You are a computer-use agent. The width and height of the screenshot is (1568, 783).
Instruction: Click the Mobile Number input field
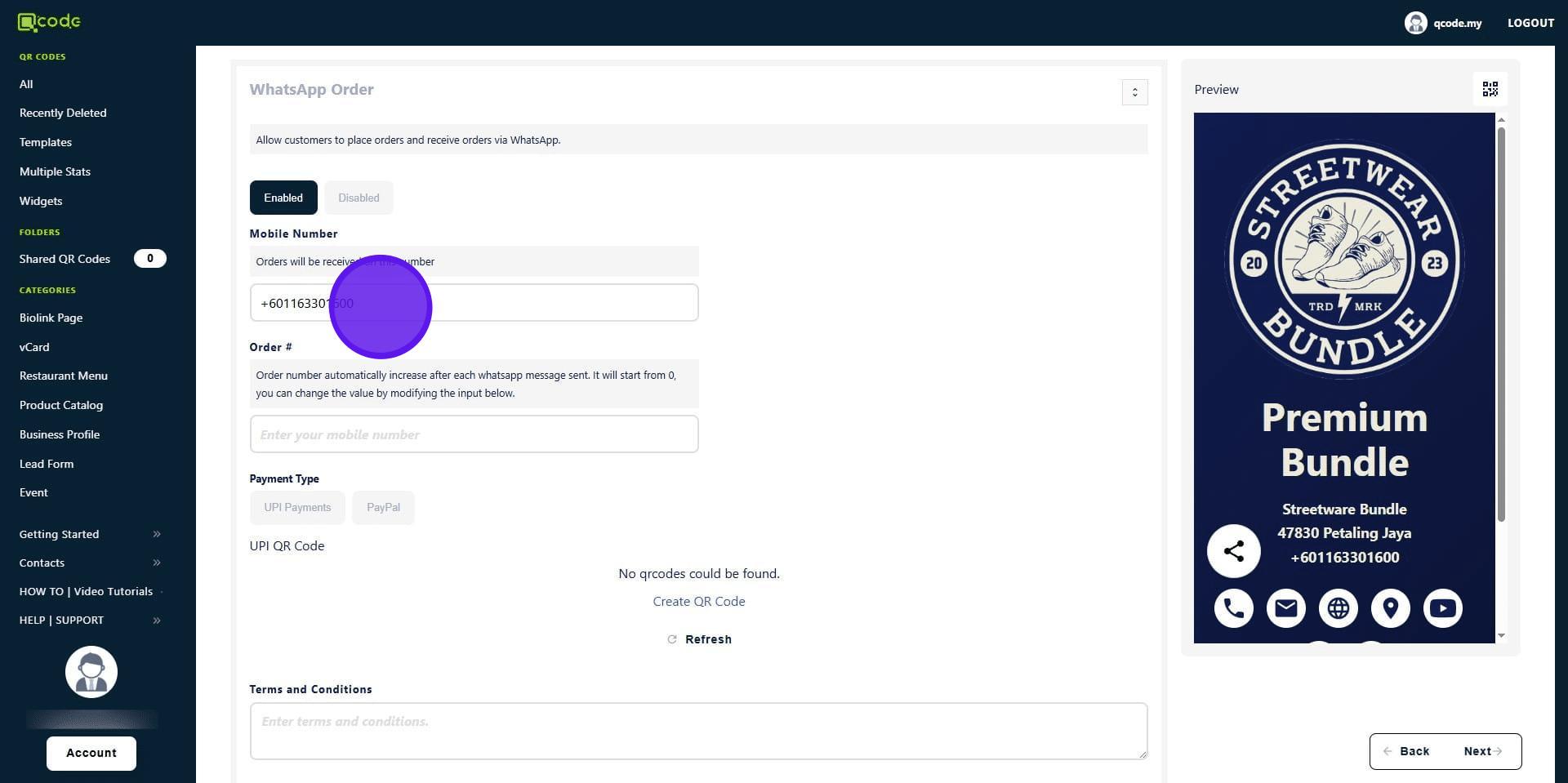474,303
